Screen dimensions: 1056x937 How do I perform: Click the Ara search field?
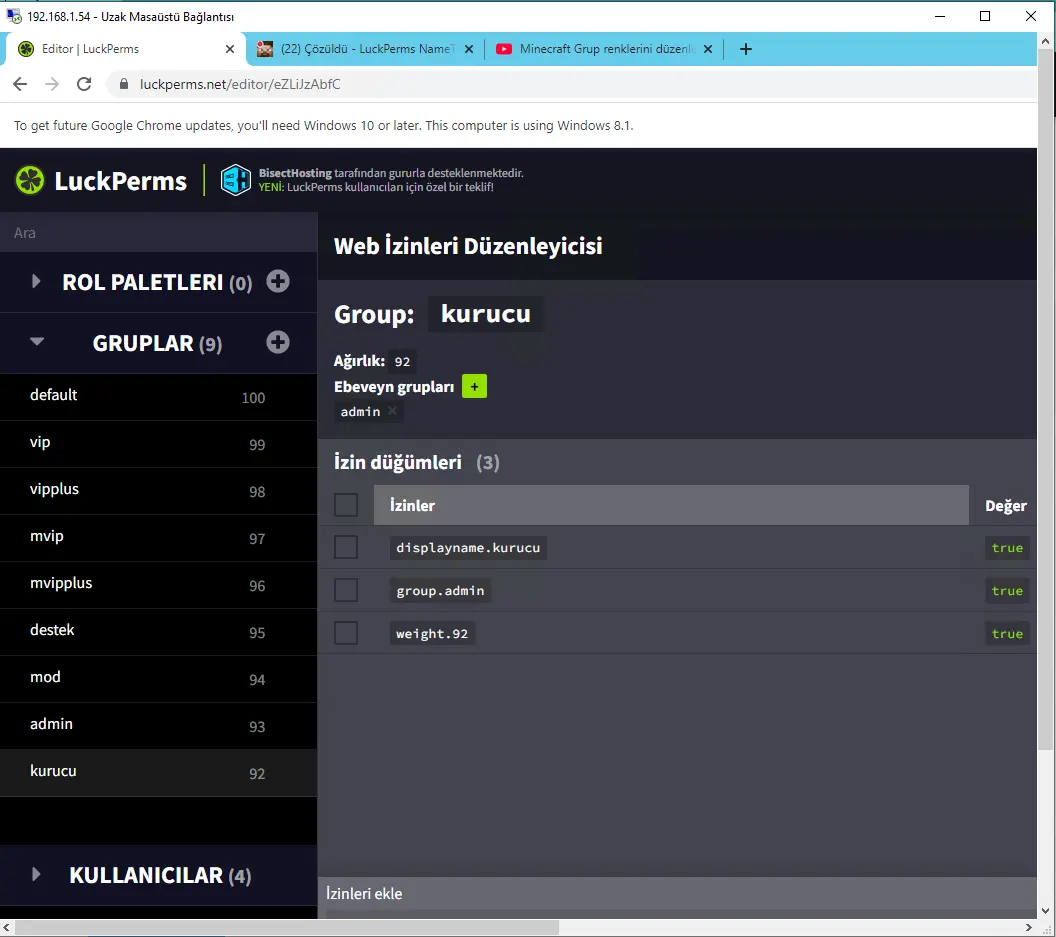pyautogui.click(x=158, y=232)
